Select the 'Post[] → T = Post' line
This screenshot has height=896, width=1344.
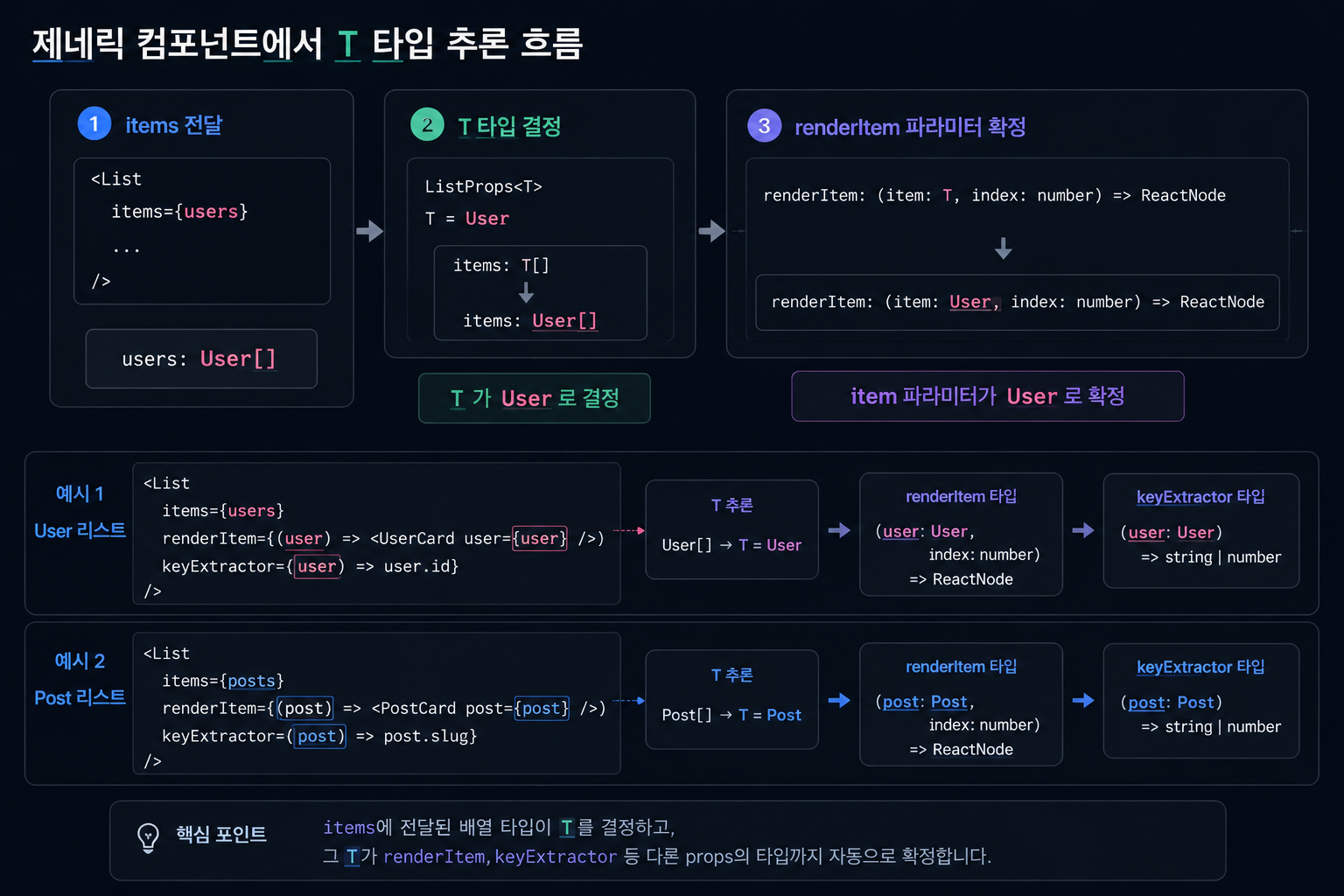point(731,715)
